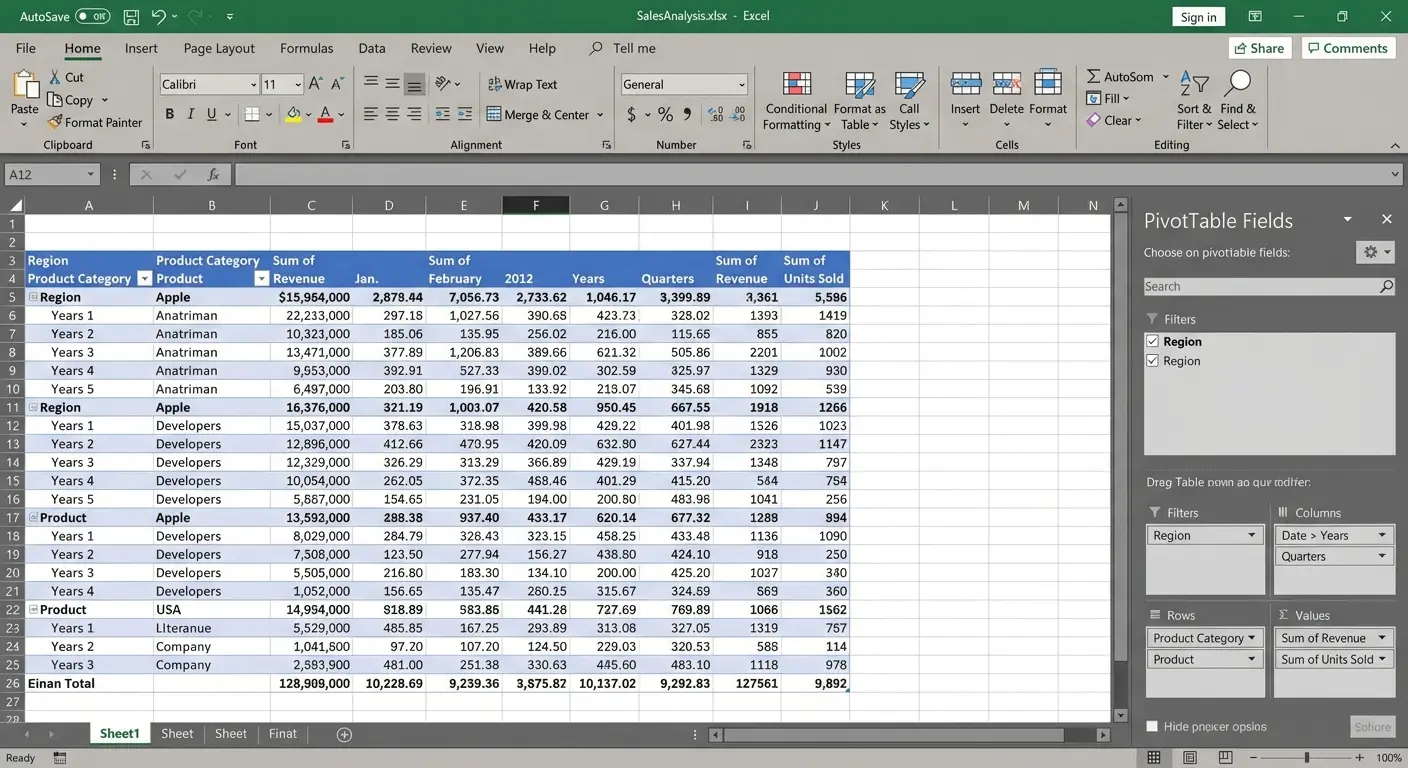Viewport: 1408px width, 768px height.
Task: Apply bold formatting from the Font group
Action: point(169,113)
